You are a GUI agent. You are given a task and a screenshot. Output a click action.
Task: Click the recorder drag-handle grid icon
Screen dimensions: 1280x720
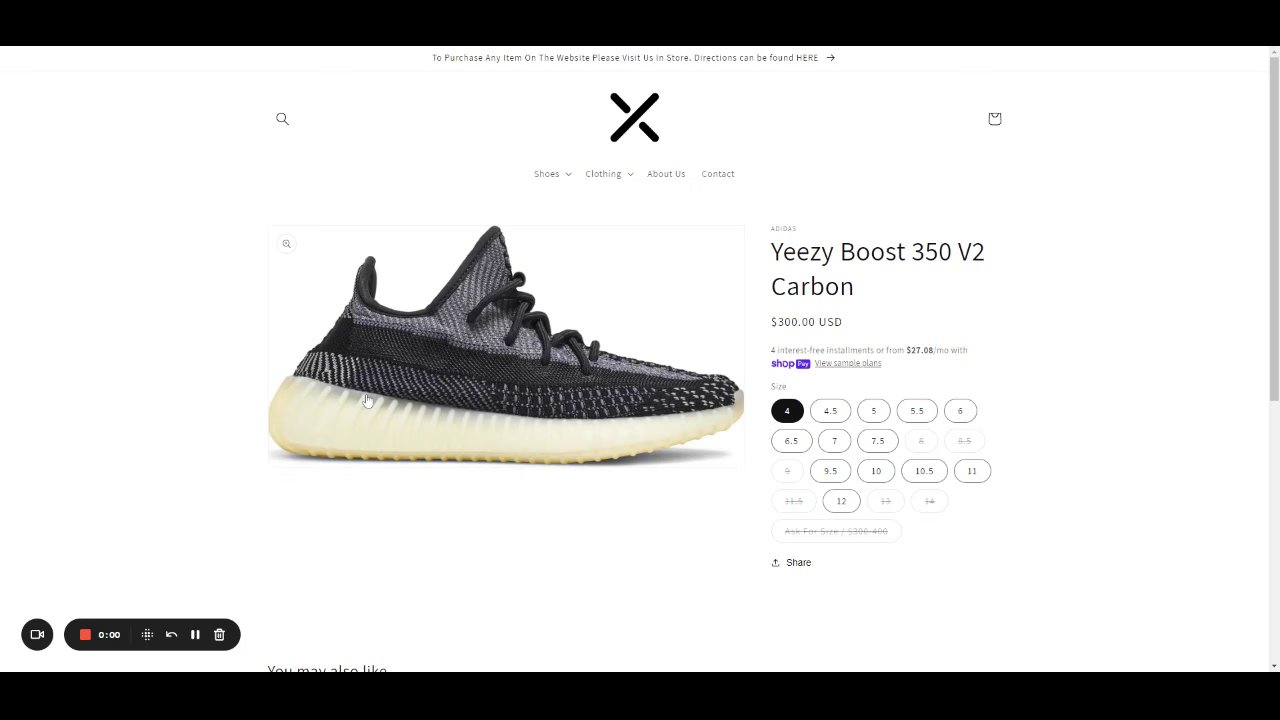[147, 634]
